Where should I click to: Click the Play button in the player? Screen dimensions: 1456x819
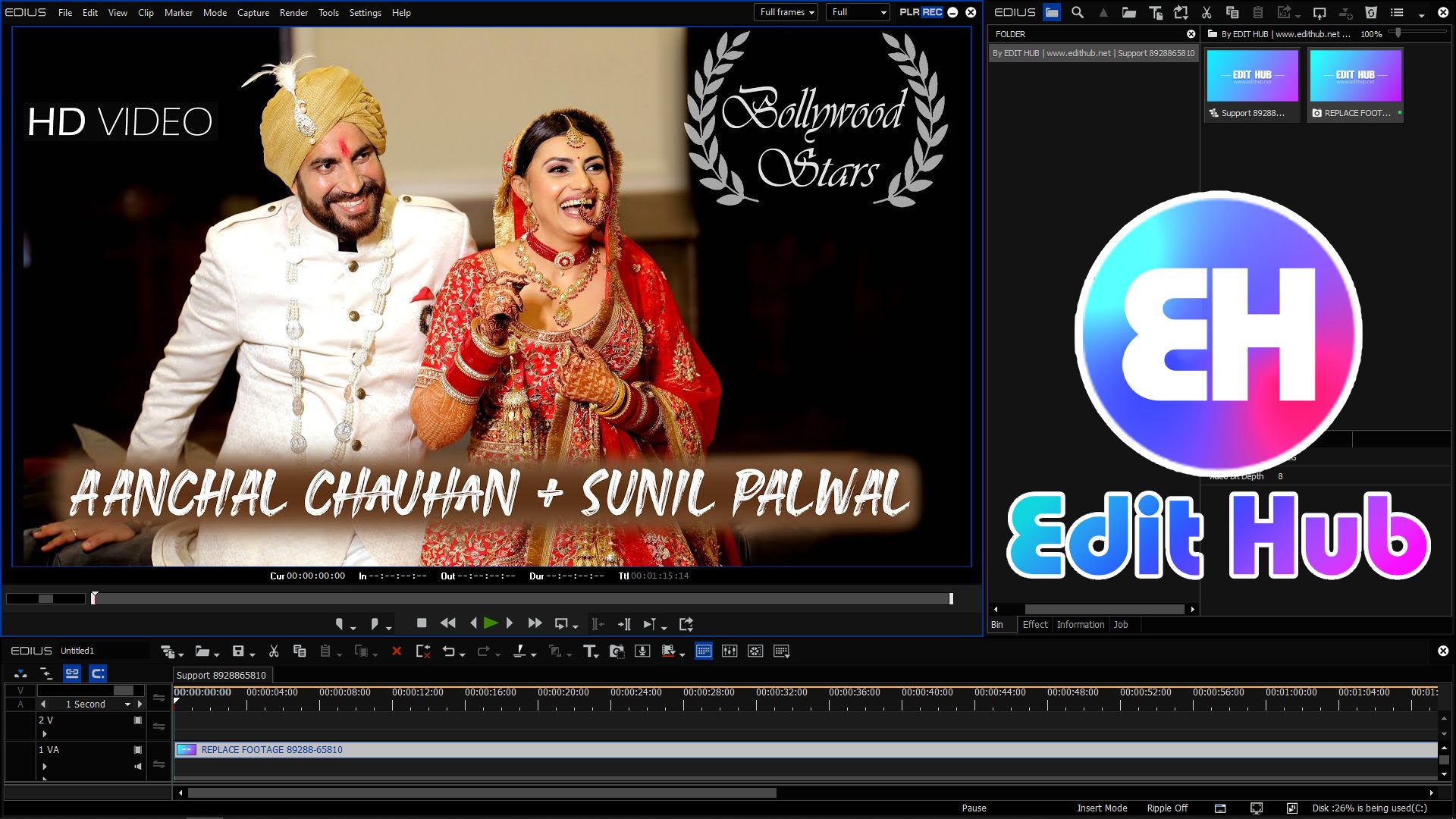point(491,623)
